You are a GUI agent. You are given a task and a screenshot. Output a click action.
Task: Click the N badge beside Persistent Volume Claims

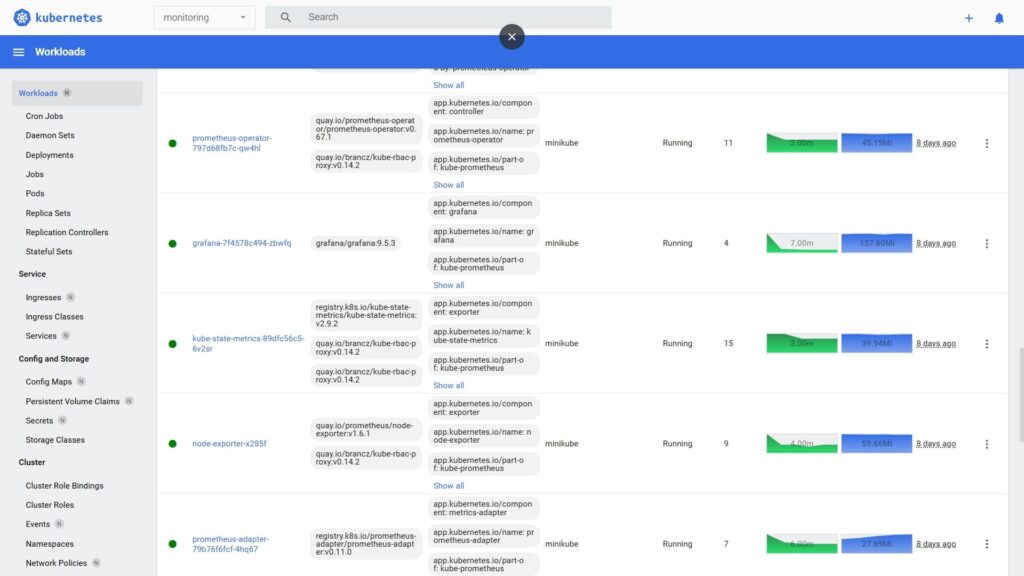click(129, 401)
